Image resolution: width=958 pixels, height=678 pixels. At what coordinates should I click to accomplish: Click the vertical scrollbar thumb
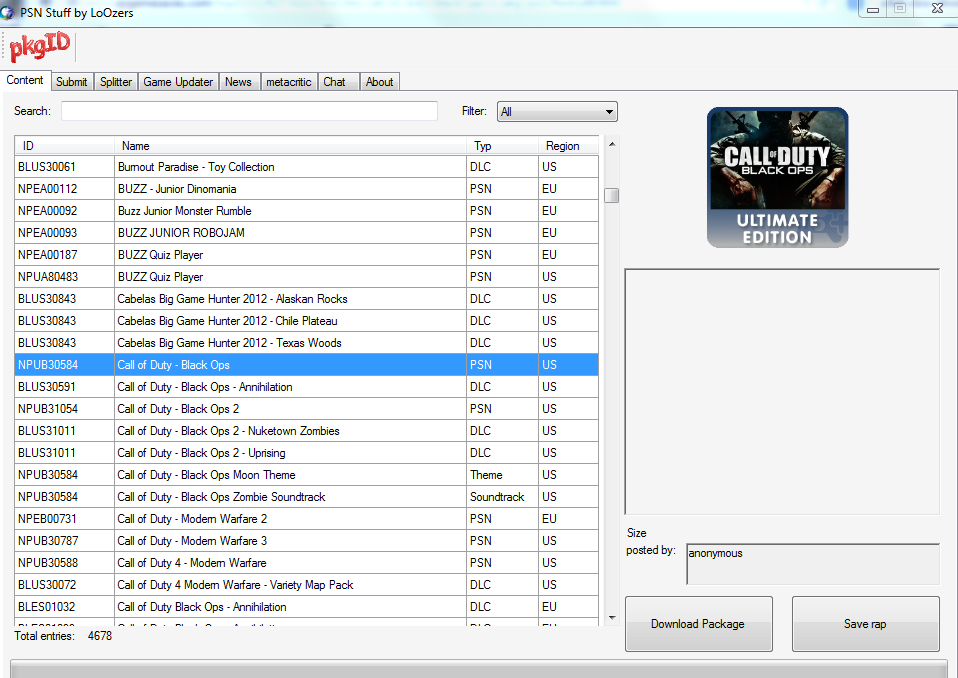[611, 196]
